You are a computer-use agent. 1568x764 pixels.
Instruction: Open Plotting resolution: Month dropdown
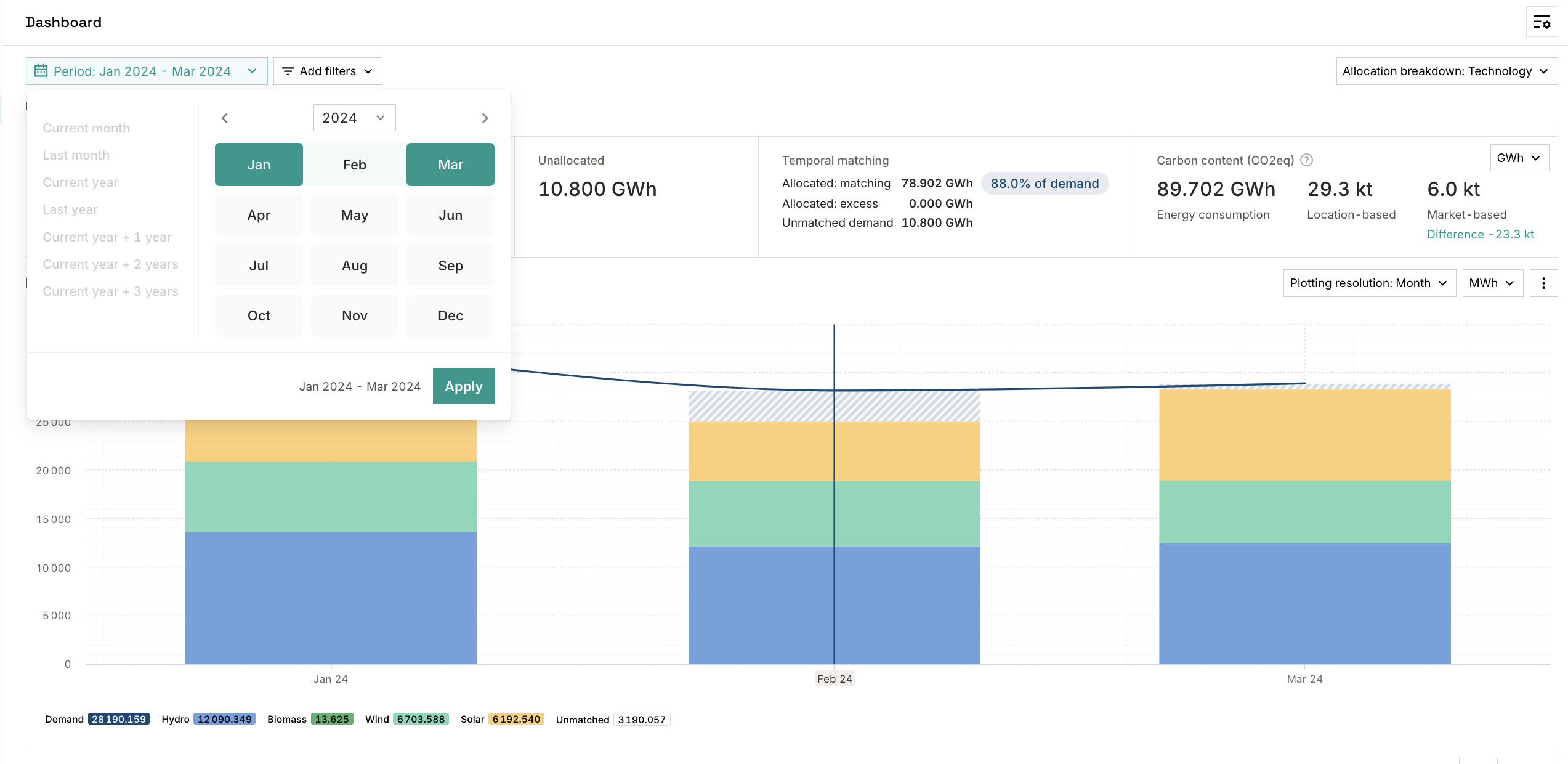[1368, 283]
